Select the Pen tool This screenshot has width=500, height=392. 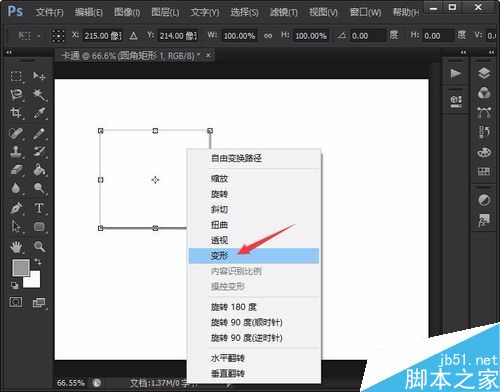[x=16, y=208]
